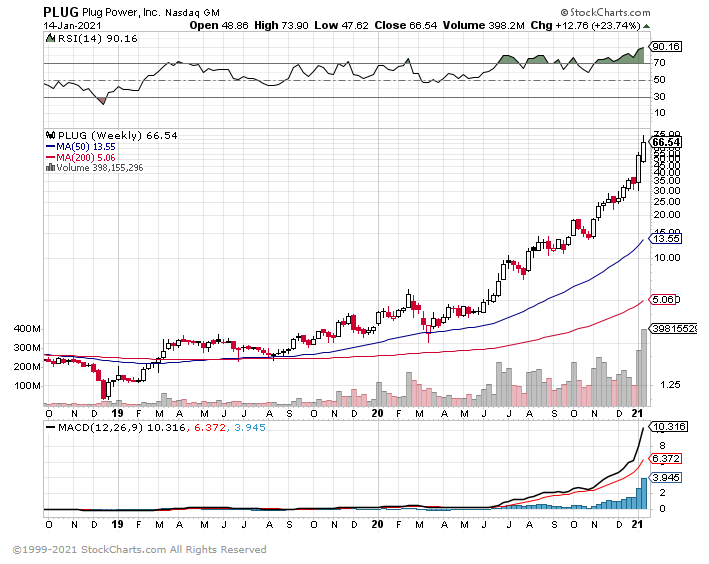Screen dimensions: 709x564
Task: Select the black MACD line swatch
Action: (x=51, y=427)
